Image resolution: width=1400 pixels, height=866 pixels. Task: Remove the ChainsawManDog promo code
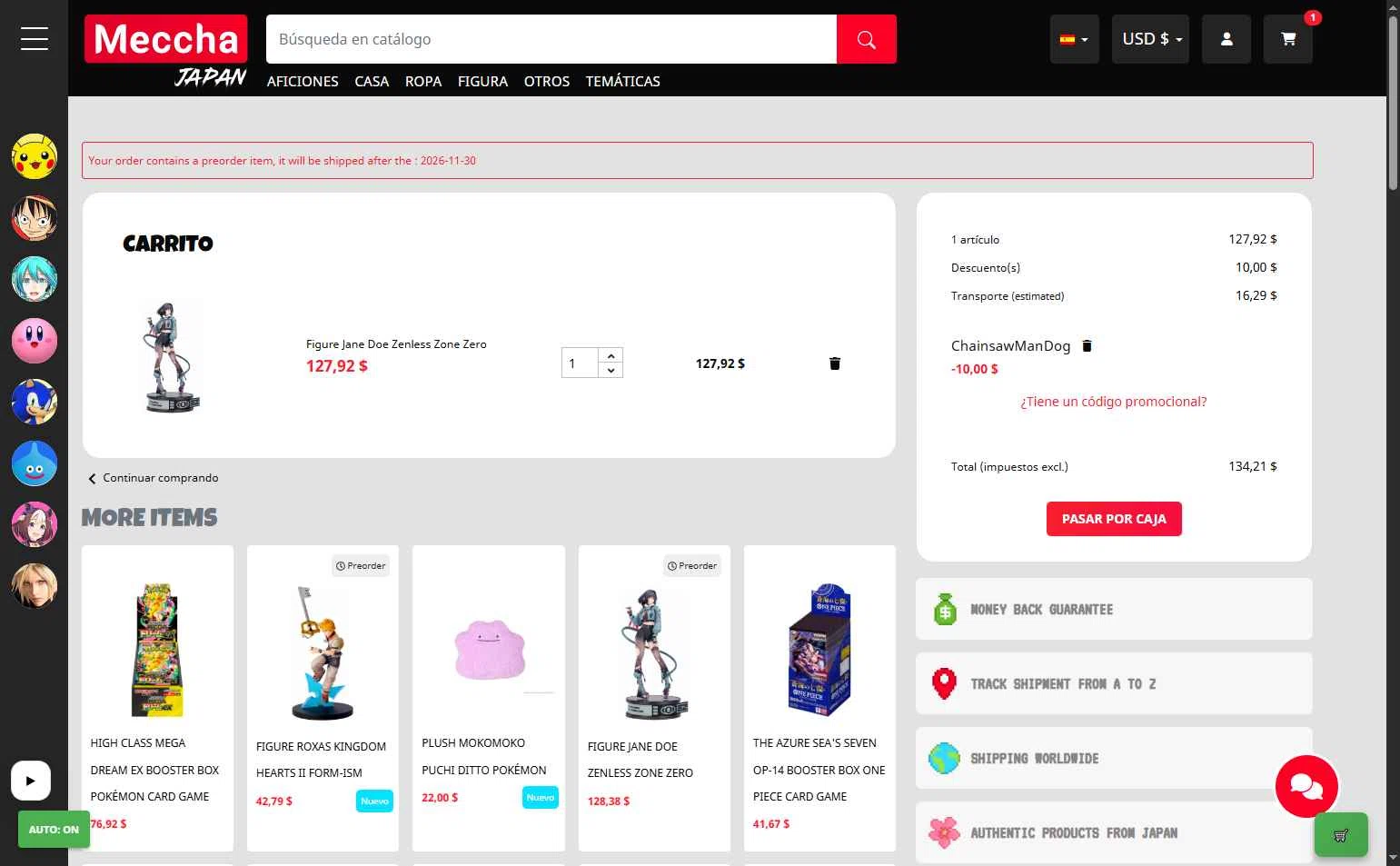(x=1087, y=345)
